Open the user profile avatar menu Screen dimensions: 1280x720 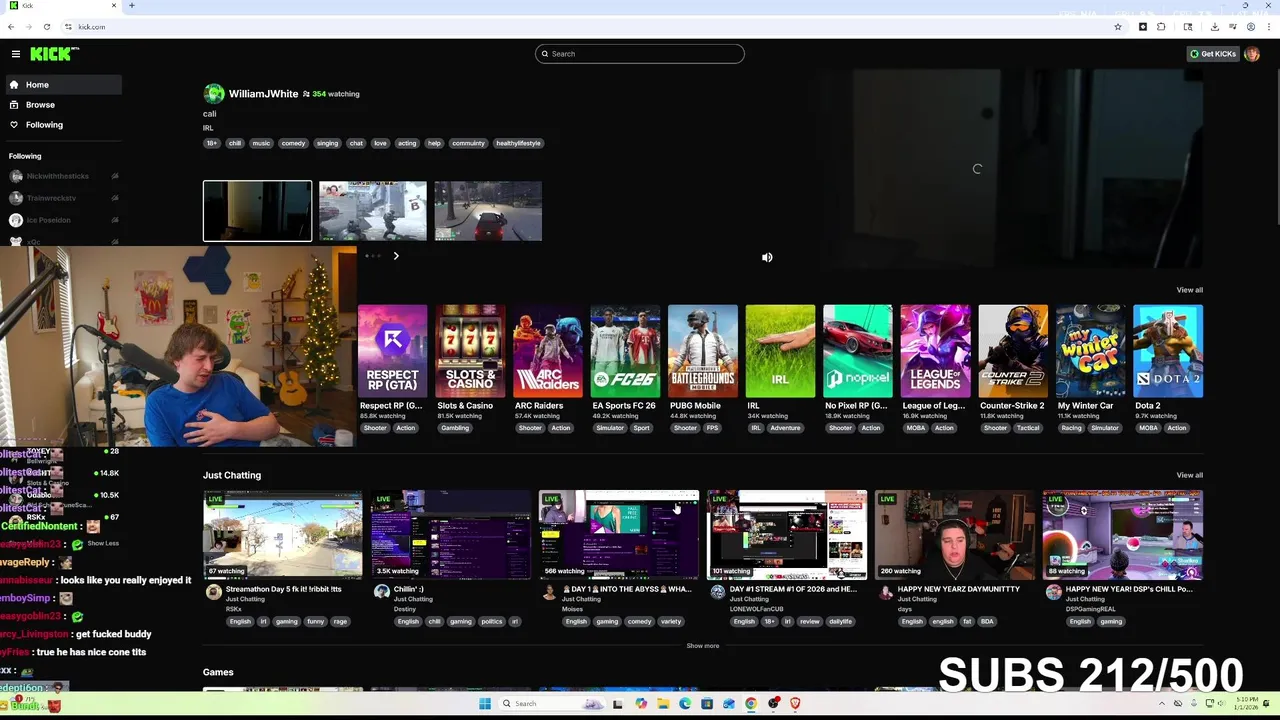coord(1252,54)
